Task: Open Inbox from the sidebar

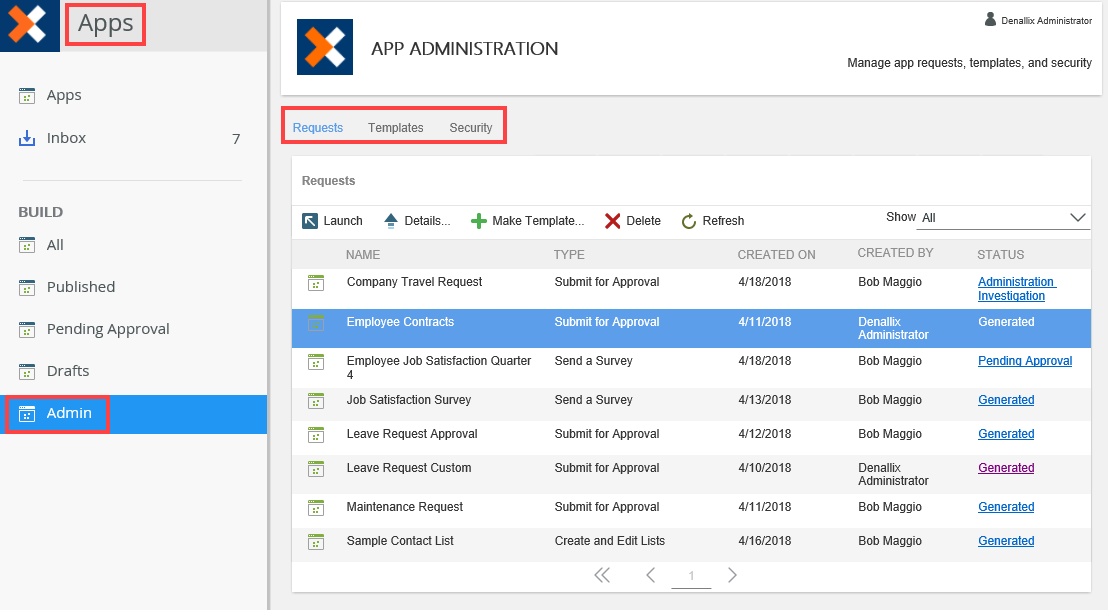Action: coord(66,138)
